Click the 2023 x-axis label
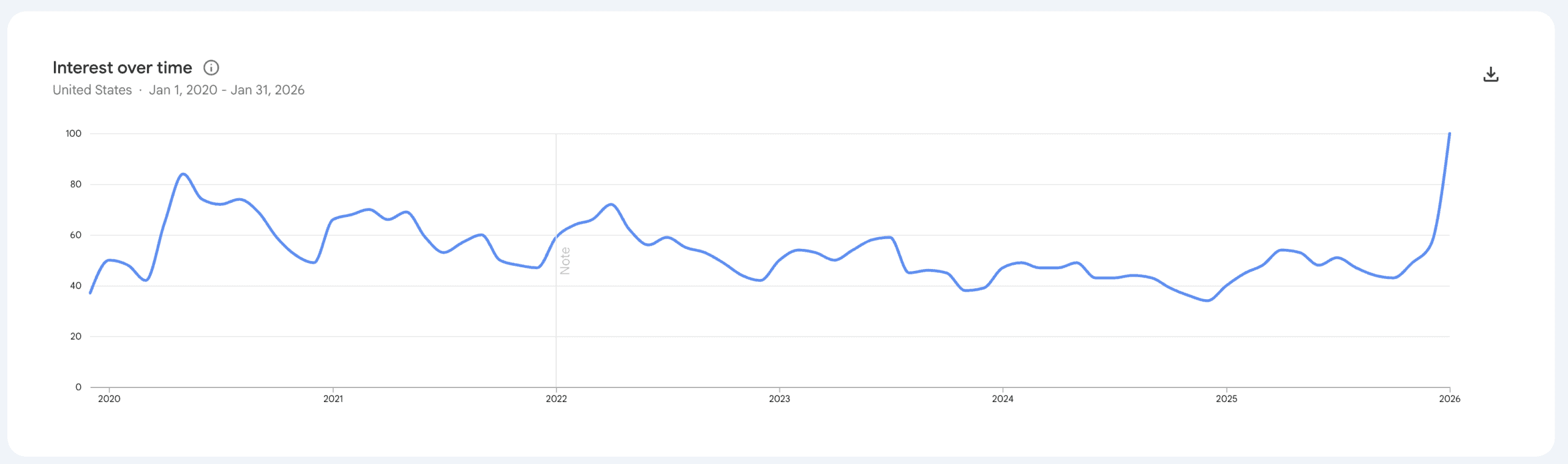1568x464 pixels. click(779, 399)
